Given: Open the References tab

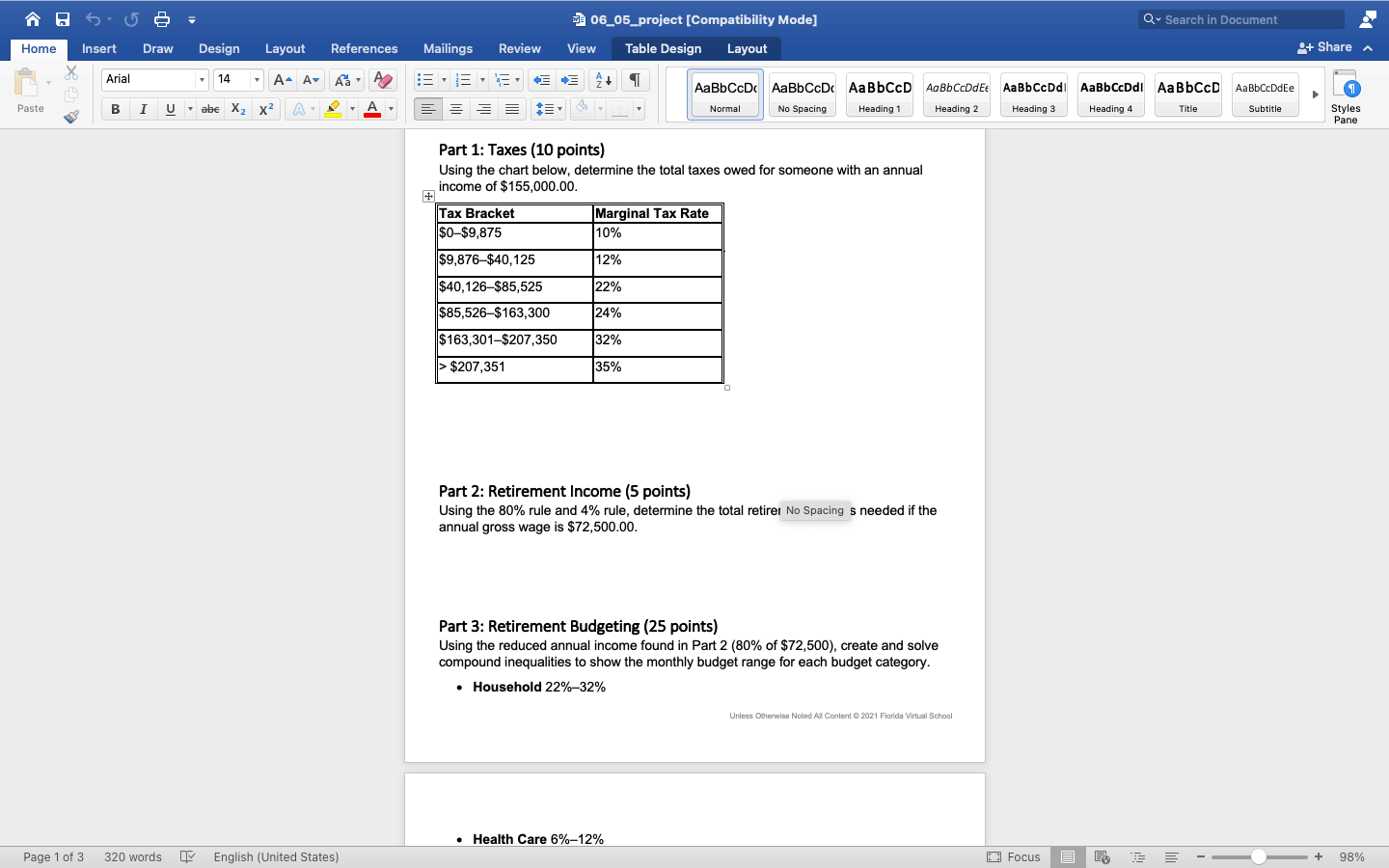Looking at the screenshot, I should pos(365,48).
